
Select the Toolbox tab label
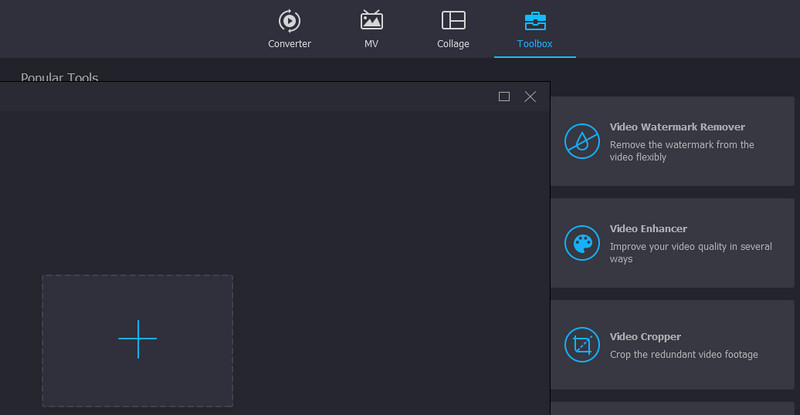pyautogui.click(x=535, y=44)
